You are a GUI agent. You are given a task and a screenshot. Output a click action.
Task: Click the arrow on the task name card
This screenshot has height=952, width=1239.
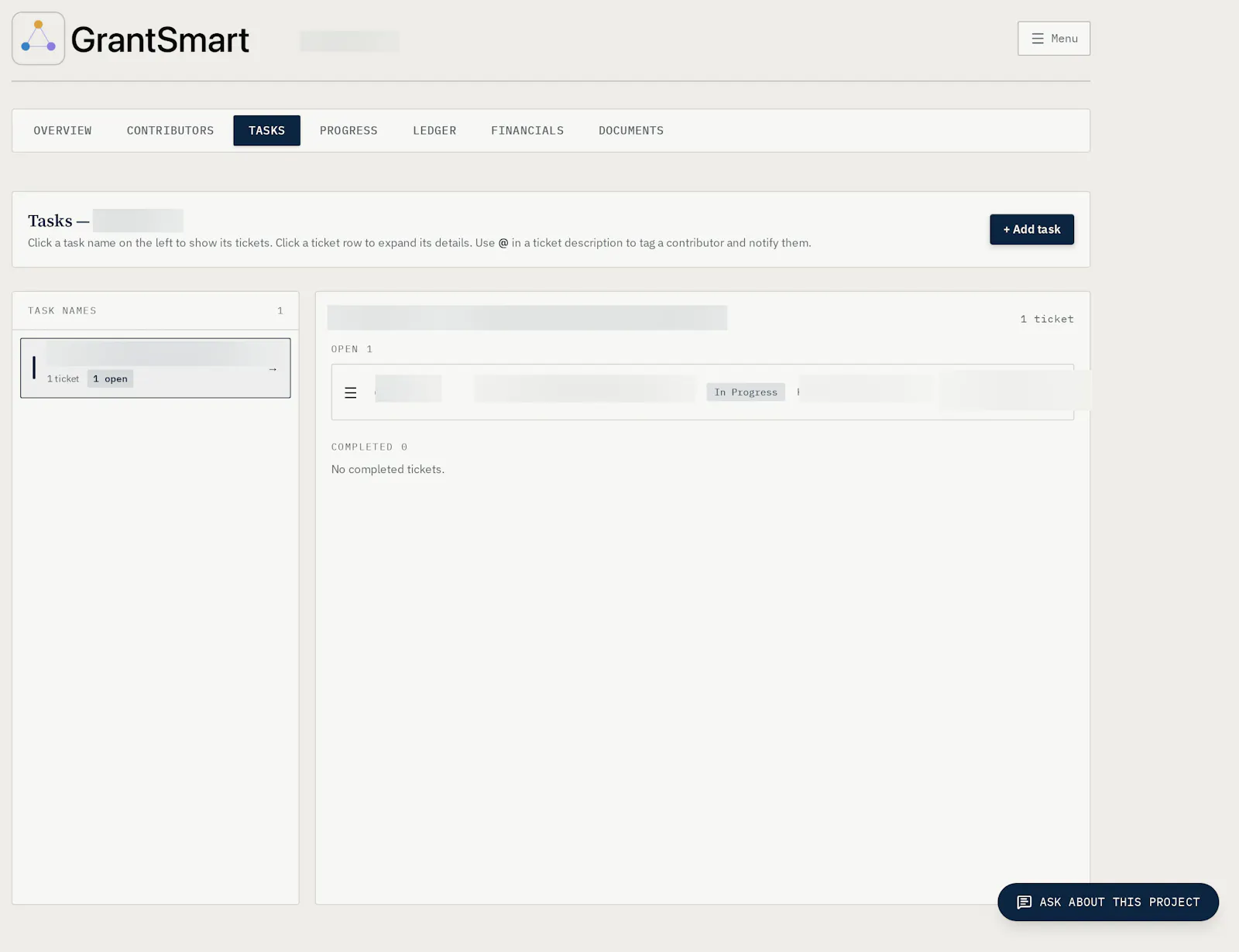[273, 369]
